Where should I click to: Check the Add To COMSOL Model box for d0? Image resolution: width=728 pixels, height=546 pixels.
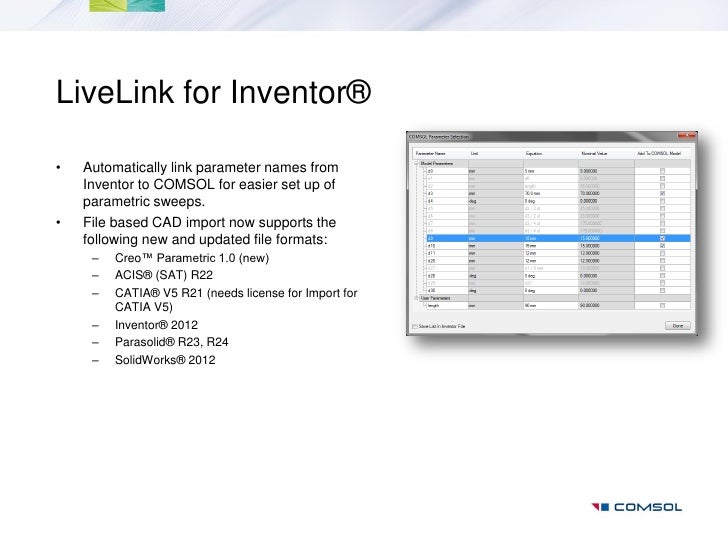click(x=663, y=171)
